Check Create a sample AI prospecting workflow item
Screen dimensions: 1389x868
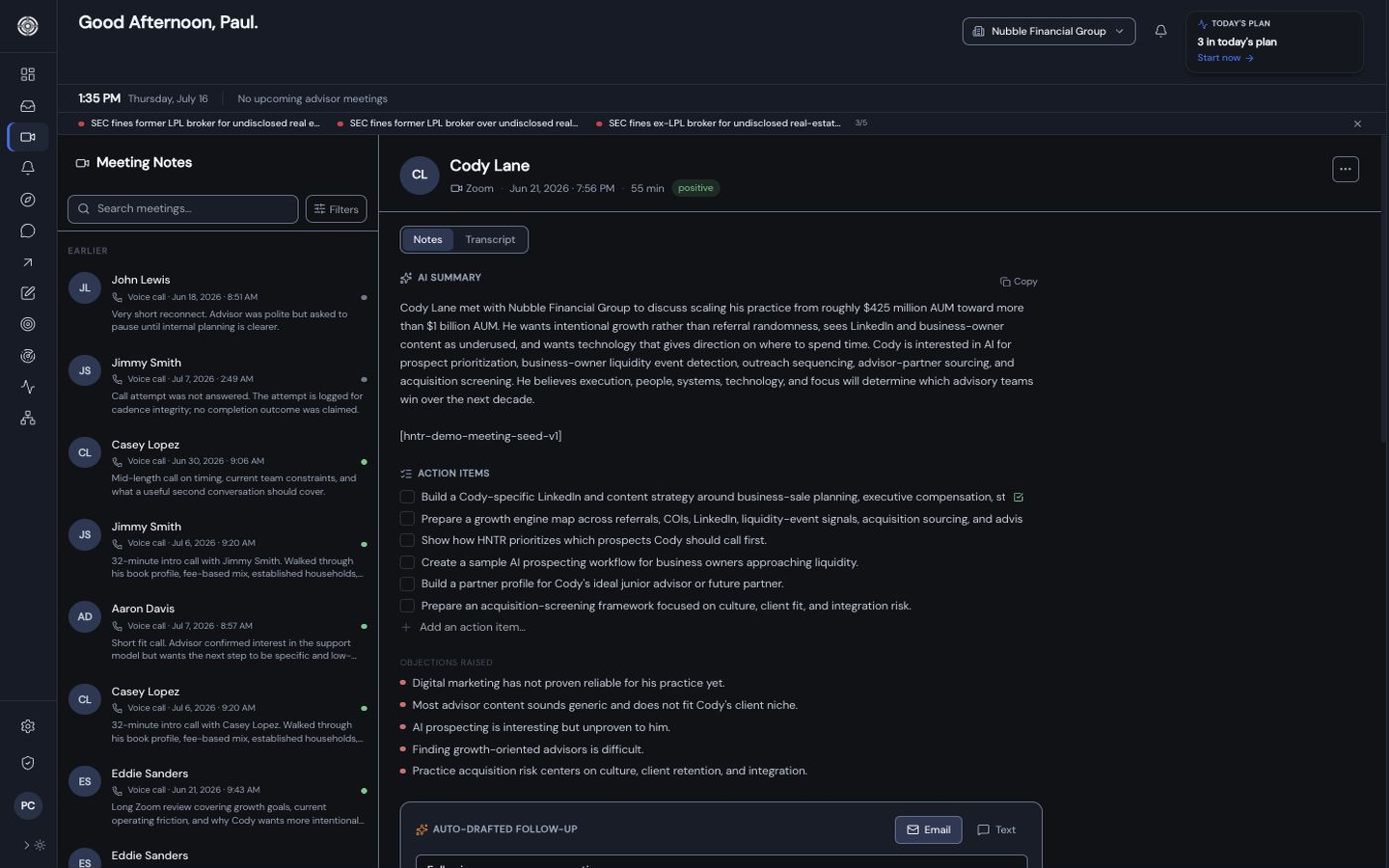pyautogui.click(x=407, y=562)
